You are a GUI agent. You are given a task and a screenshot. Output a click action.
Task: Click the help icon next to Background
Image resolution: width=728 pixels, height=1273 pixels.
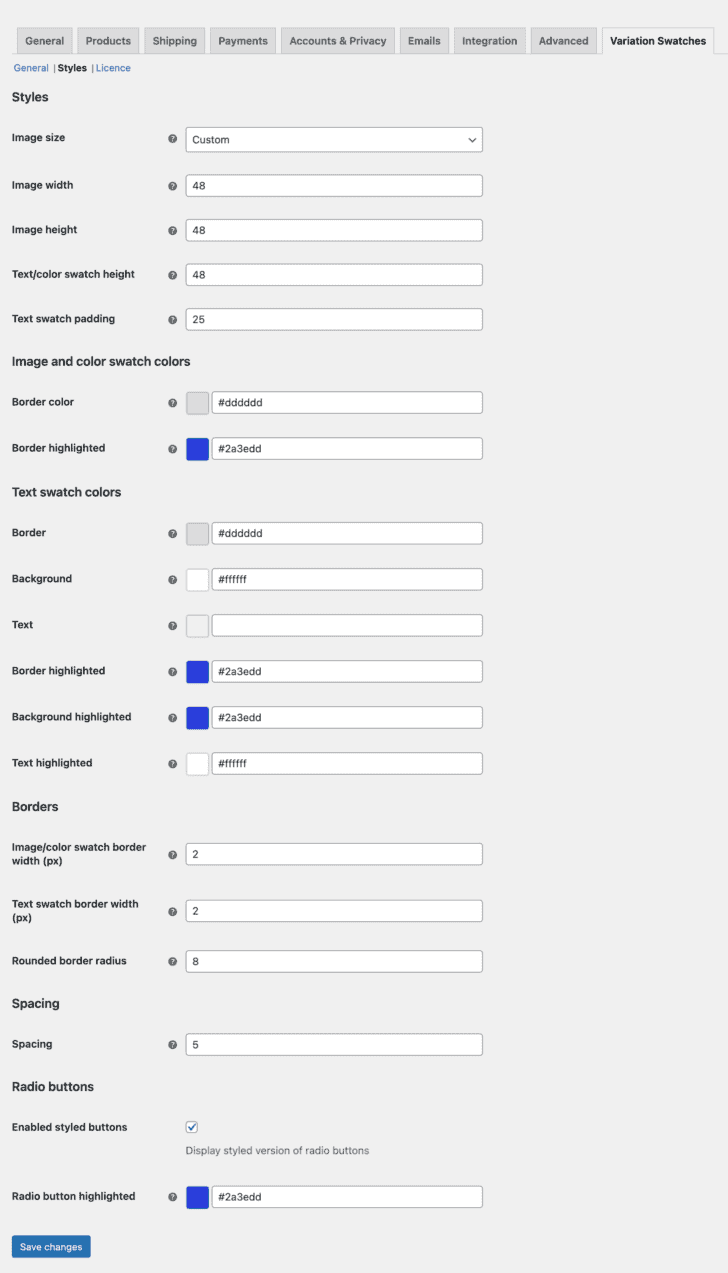pyautogui.click(x=172, y=579)
